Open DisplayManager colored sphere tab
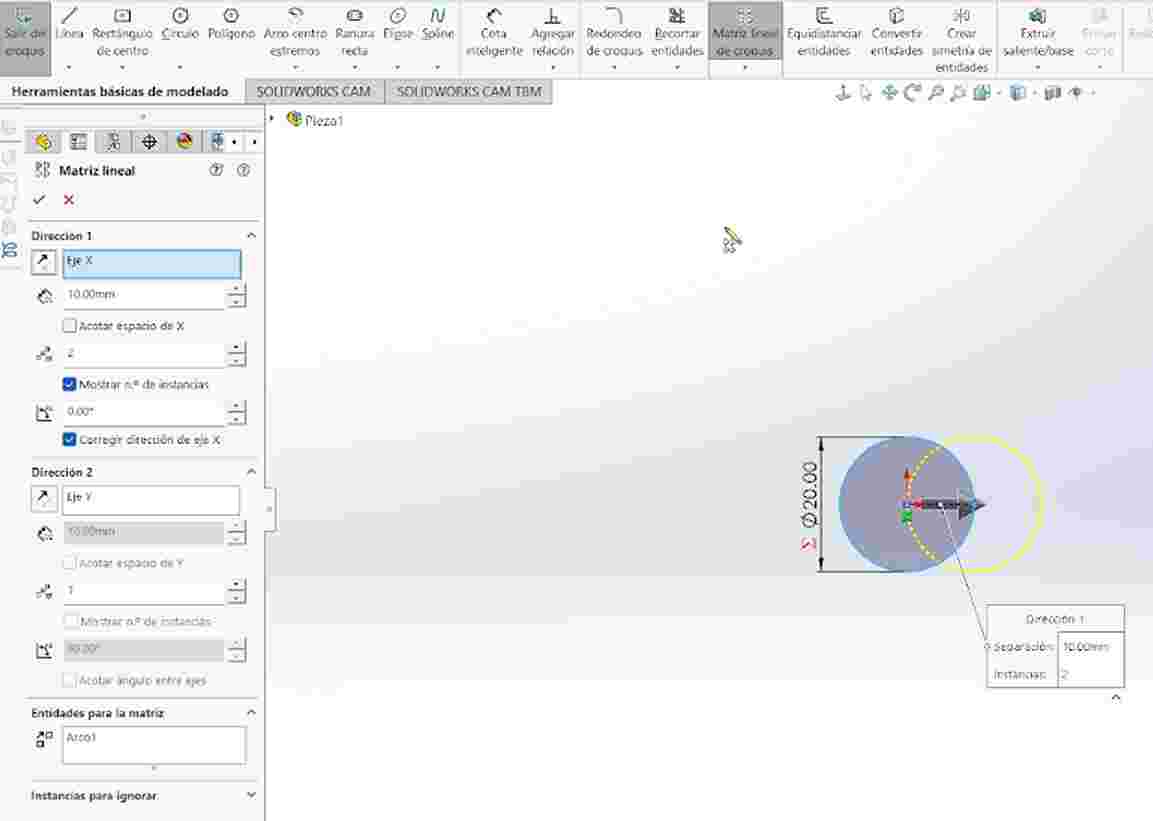Viewport: 1153px width, 821px height. [x=185, y=141]
